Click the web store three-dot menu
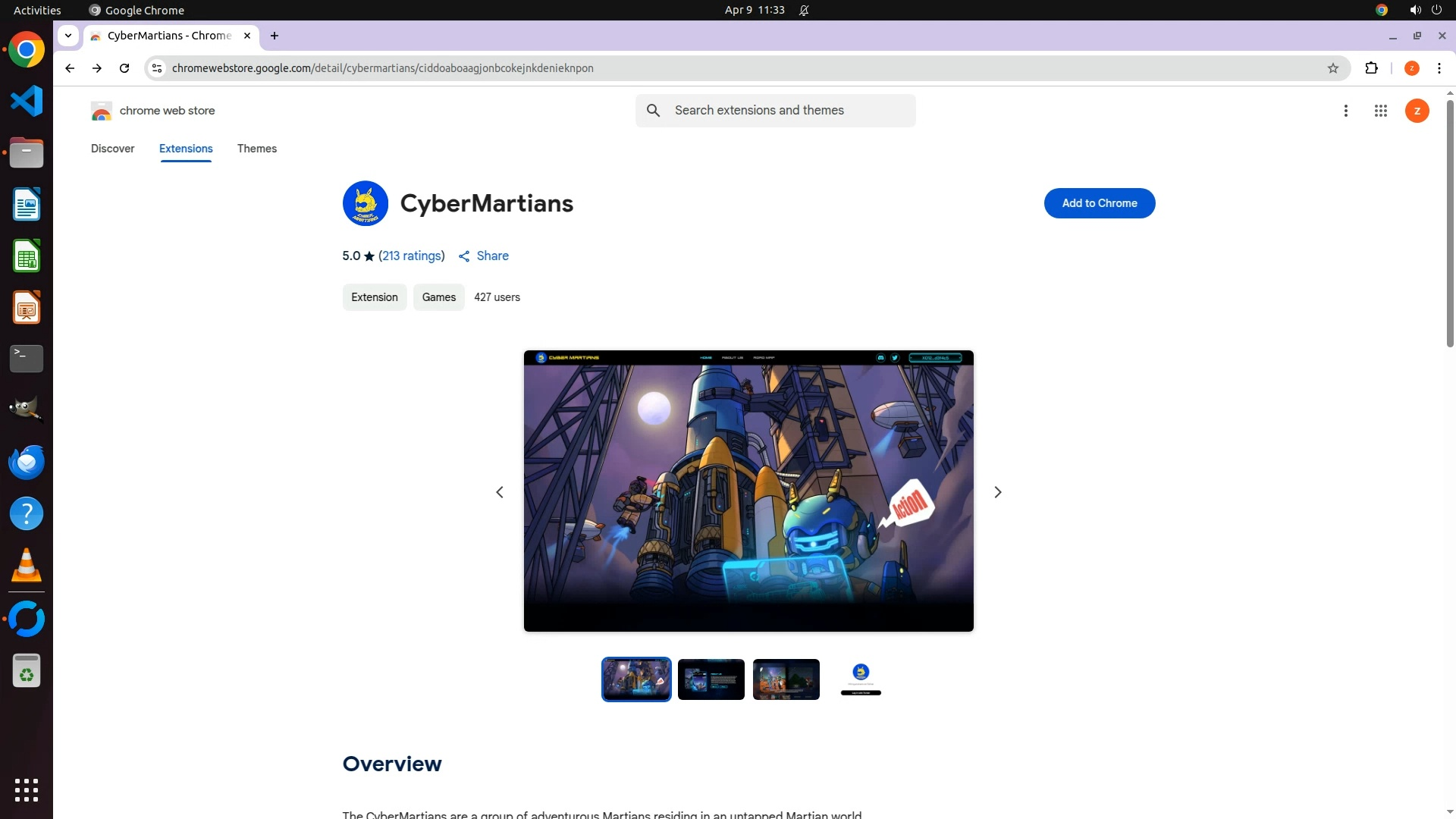1456x819 pixels. pyautogui.click(x=1345, y=111)
